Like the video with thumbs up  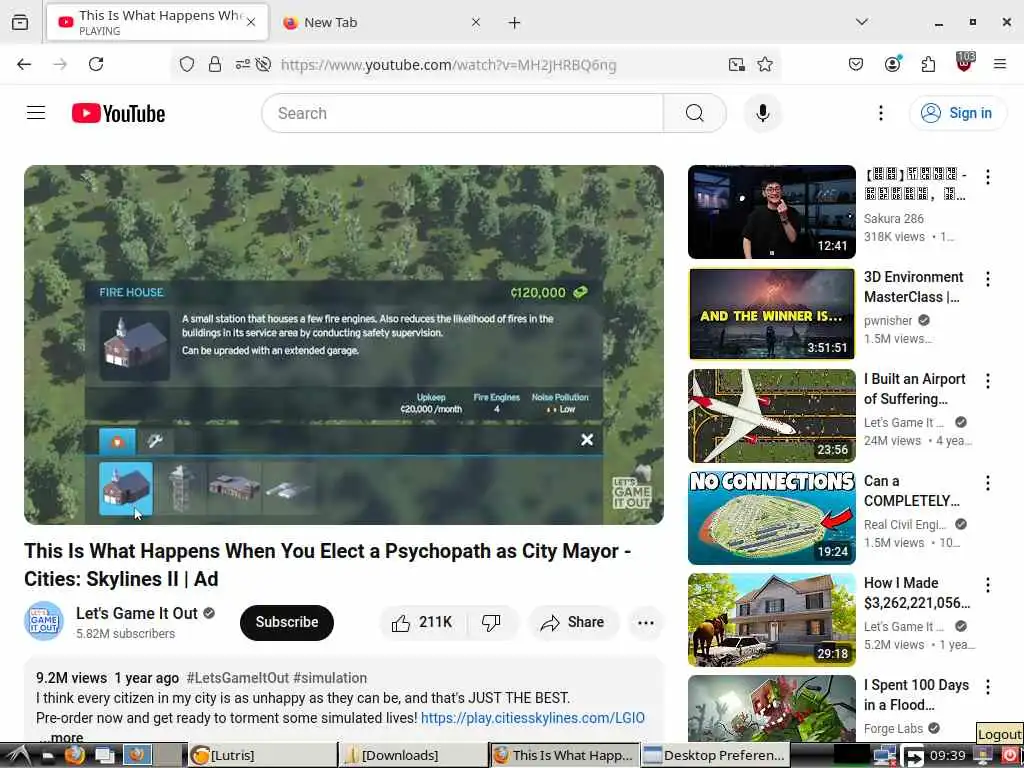pyautogui.click(x=422, y=622)
